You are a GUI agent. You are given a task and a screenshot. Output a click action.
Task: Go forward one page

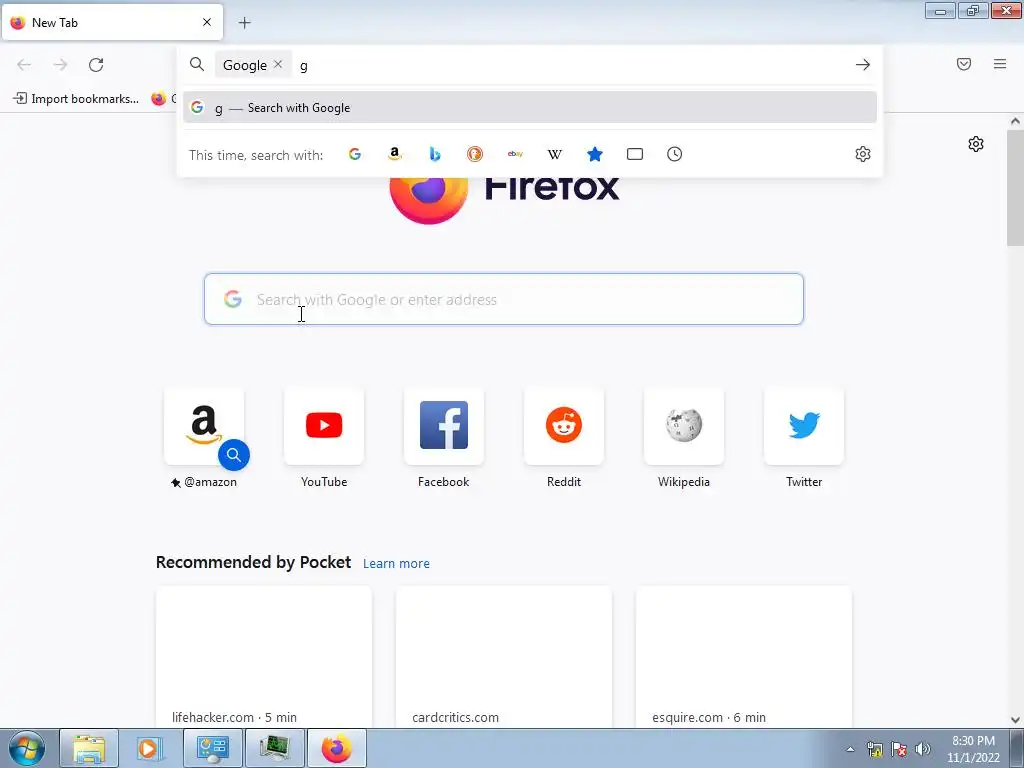pyautogui.click(x=60, y=65)
